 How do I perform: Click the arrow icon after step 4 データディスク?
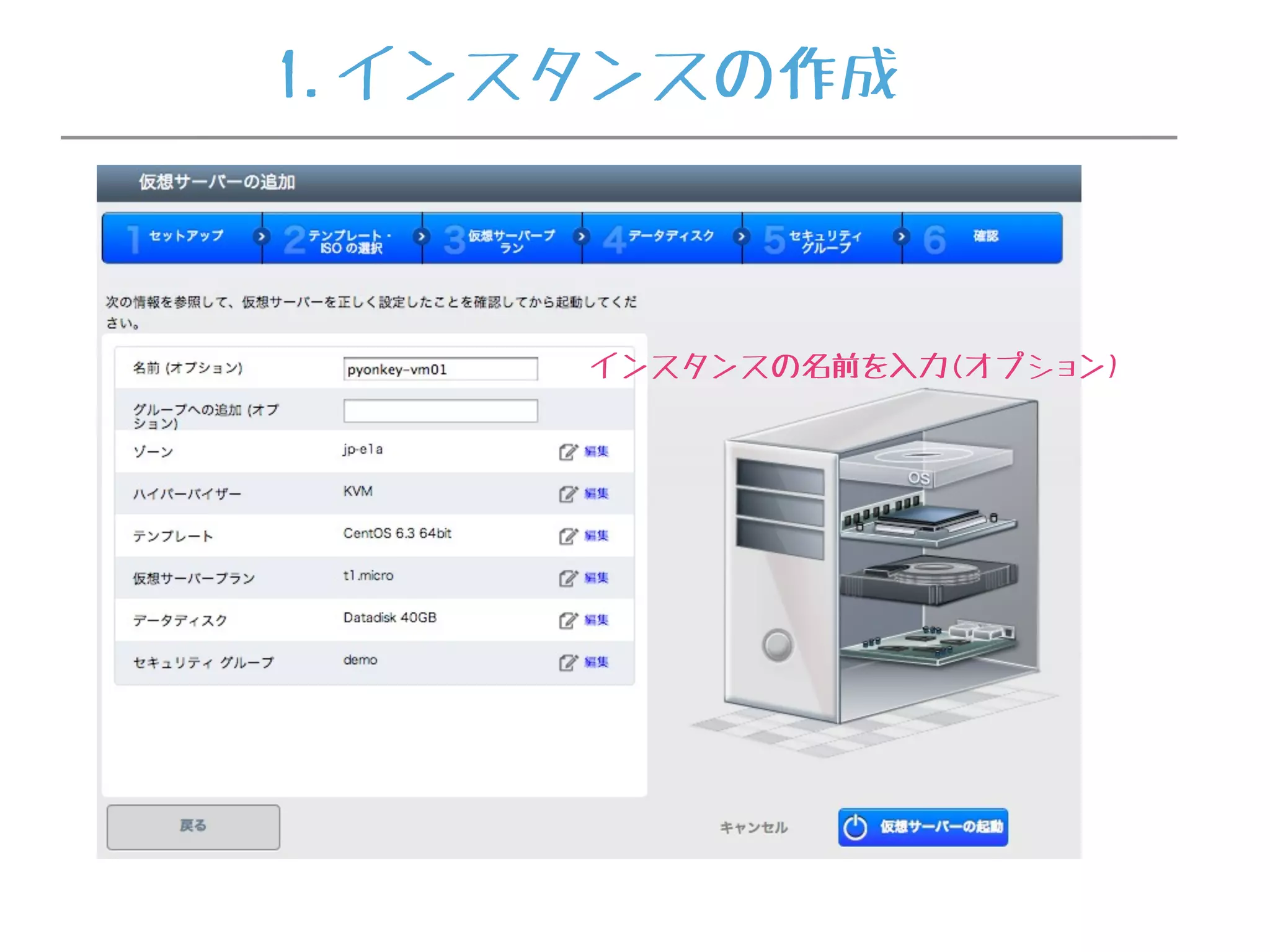(741, 237)
